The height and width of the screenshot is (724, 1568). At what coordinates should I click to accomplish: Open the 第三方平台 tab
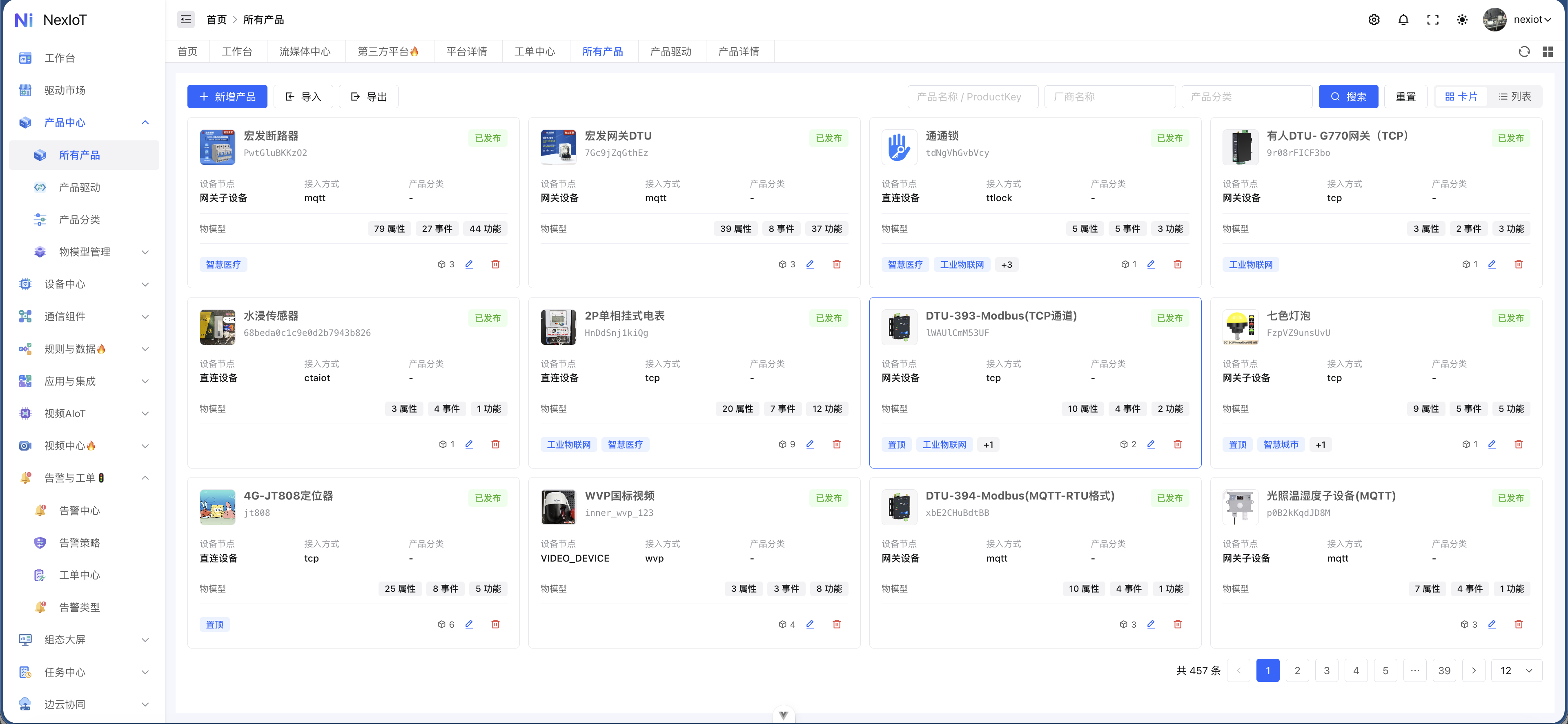tap(388, 52)
